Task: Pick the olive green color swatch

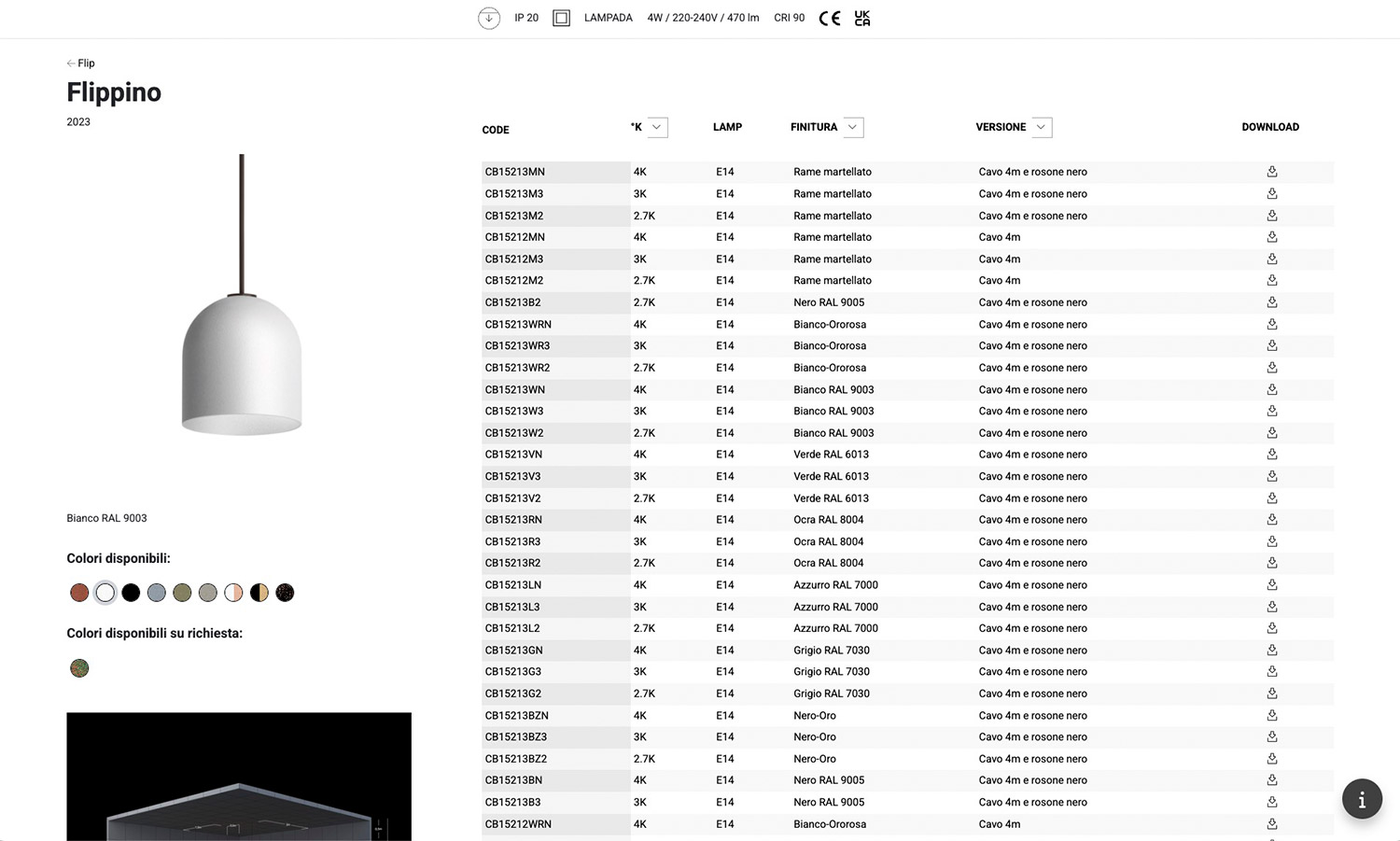Action: point(182,593)
